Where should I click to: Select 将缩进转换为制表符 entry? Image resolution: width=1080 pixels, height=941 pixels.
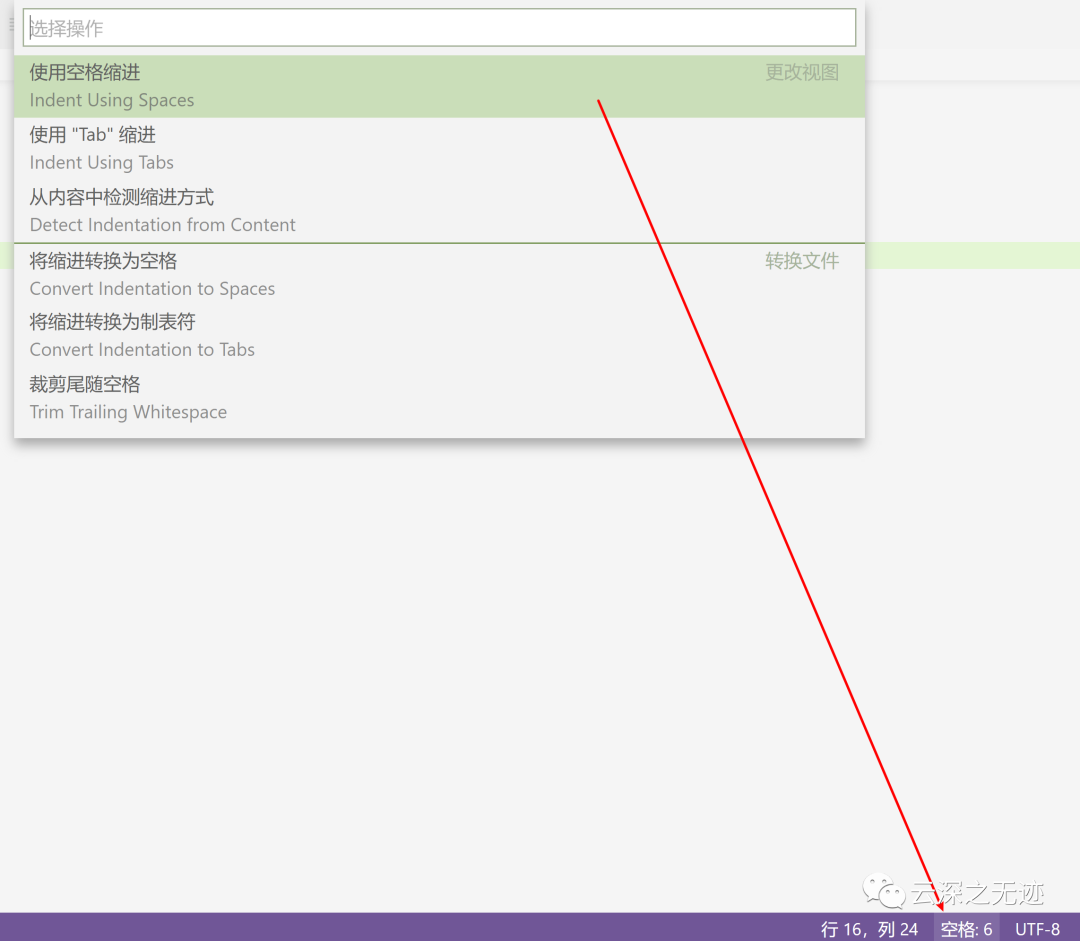tap(439, 335)
